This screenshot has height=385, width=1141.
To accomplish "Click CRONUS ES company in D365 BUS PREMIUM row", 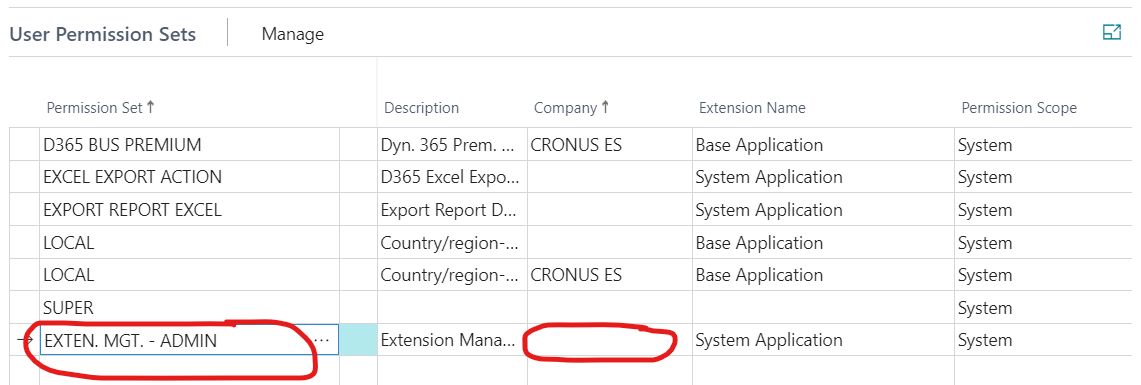I will click(x=610, y=145).
